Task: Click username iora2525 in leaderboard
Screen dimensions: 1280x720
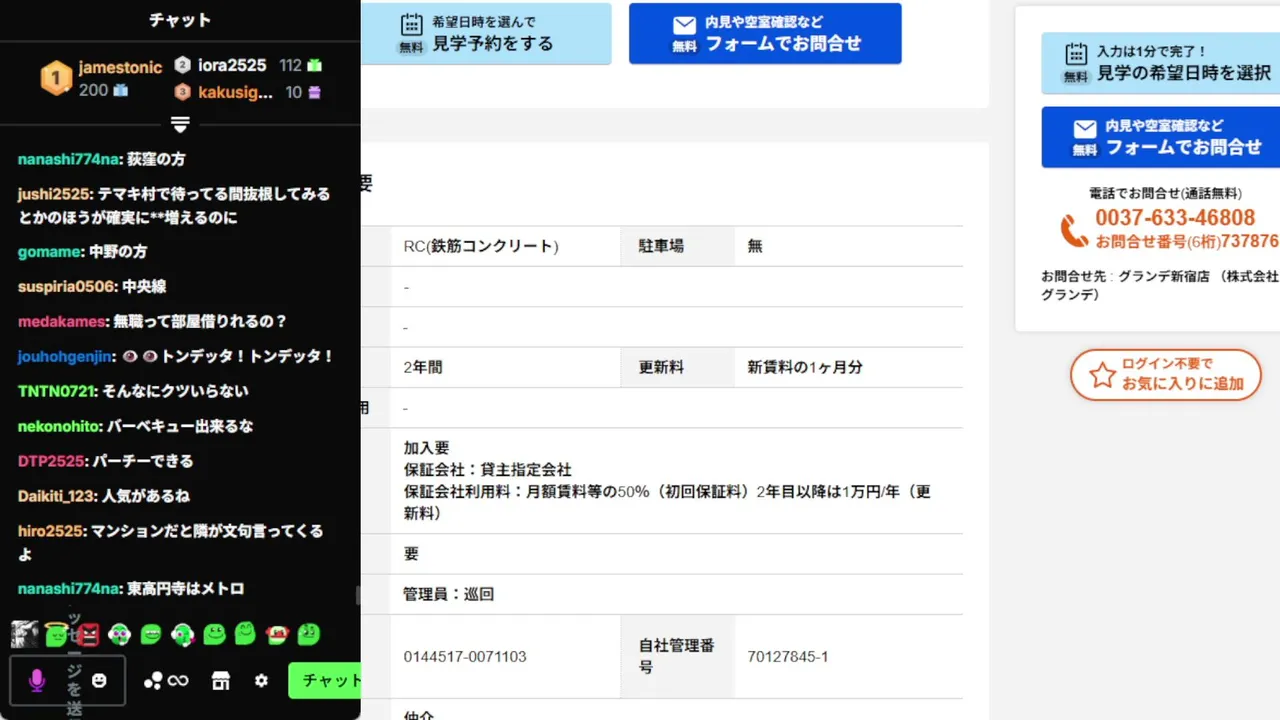Action: (232, 65)
